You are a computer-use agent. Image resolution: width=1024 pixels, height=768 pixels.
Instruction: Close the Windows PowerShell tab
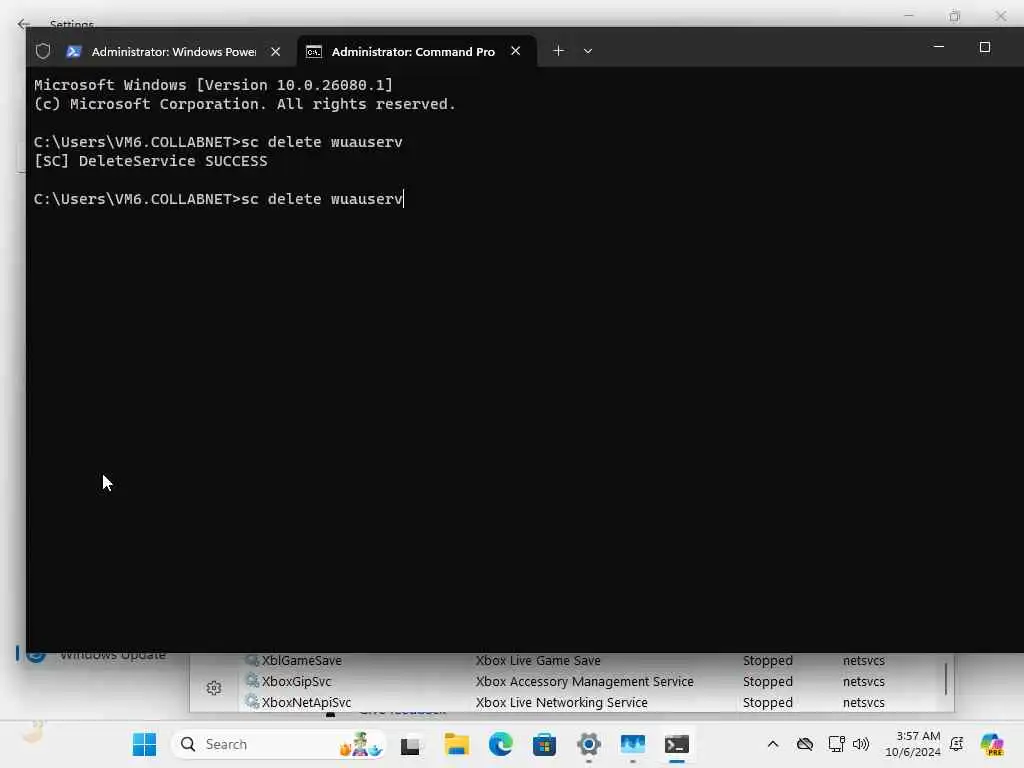click(x=276, y=52)
